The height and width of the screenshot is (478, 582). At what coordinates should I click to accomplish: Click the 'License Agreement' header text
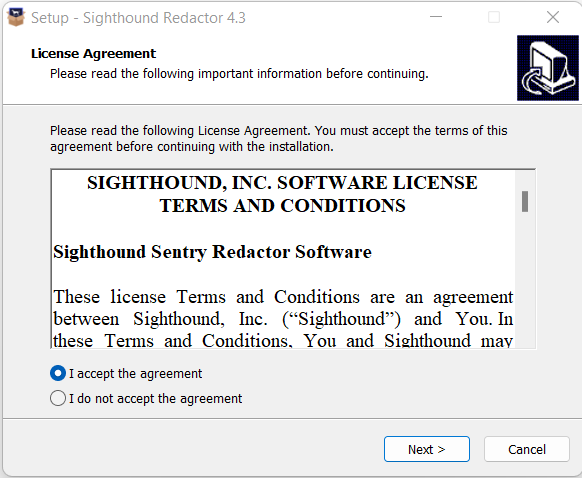pos(94,53)
